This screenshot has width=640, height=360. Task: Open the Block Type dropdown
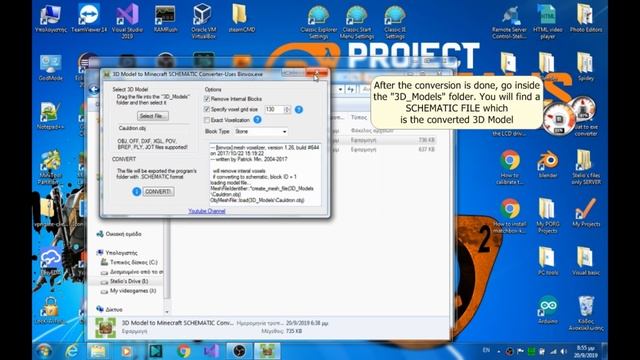coord(260,131)
